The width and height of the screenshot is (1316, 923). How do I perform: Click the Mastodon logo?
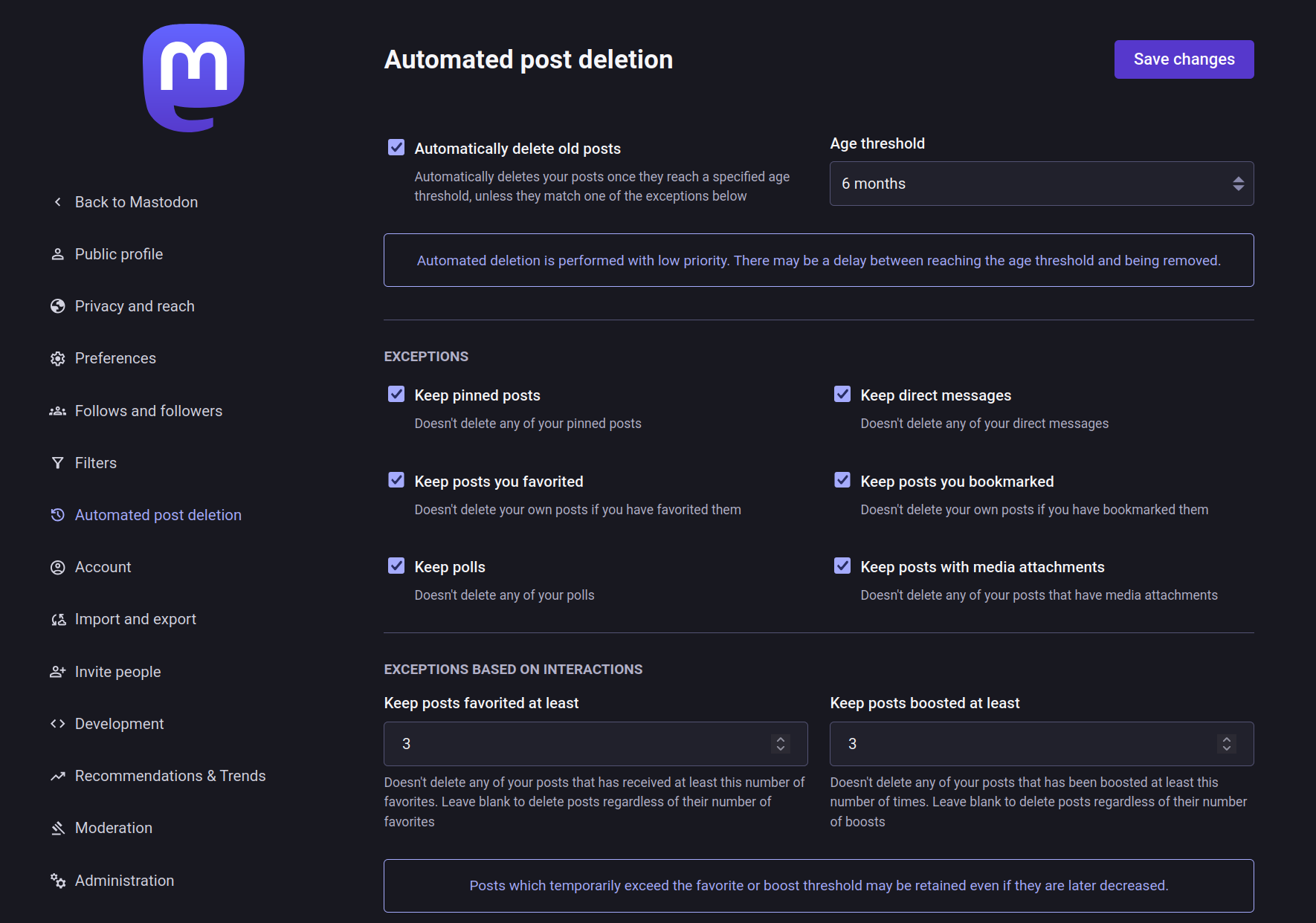(x=193, y=78)
